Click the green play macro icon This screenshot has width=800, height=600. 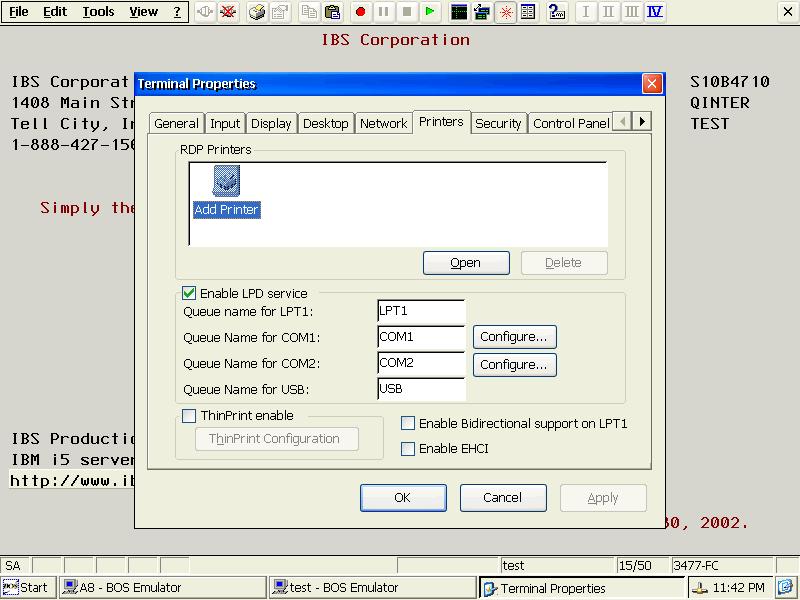(430, 12)
